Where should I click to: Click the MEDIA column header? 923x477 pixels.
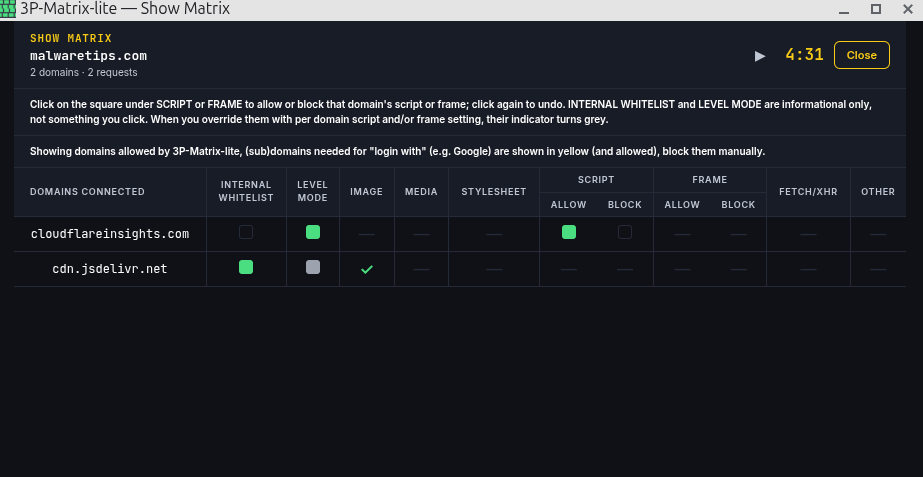coord(421,192)
